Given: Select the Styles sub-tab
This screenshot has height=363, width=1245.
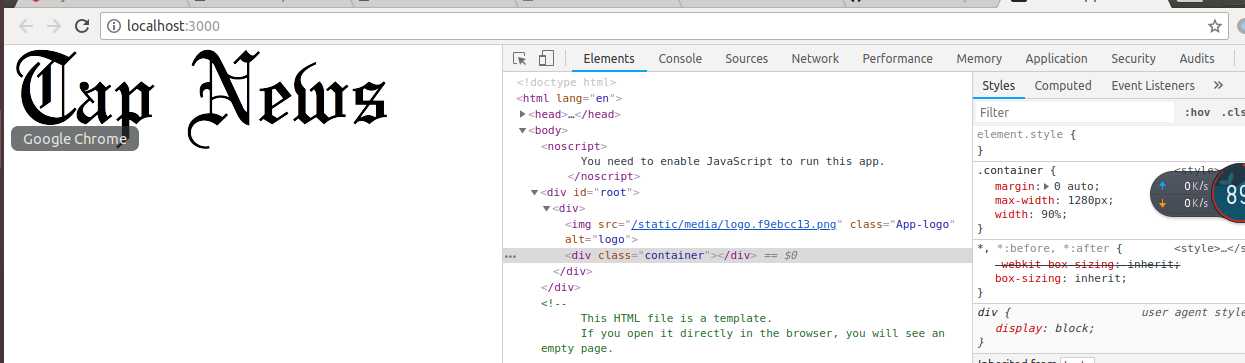Looking at the screenshot, I should [998, 86].
